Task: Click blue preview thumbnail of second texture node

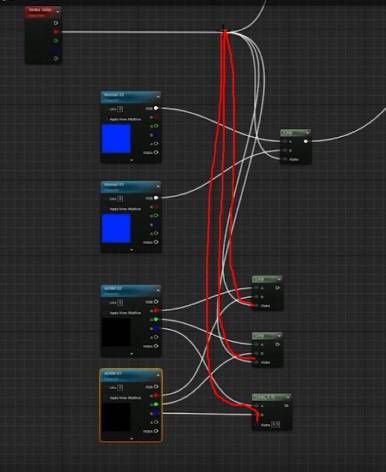Action: pos(116,228)
